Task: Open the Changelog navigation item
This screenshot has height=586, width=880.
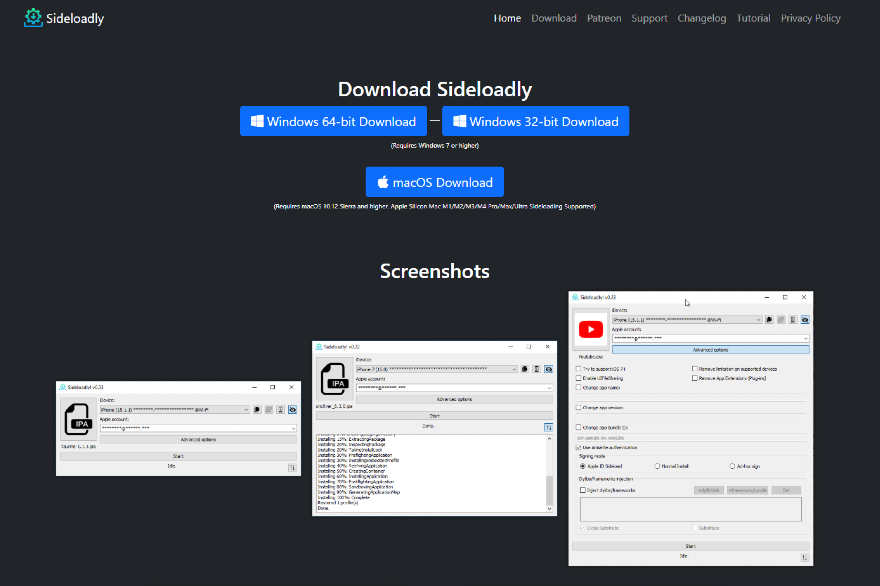Action: tap(701, 18)
